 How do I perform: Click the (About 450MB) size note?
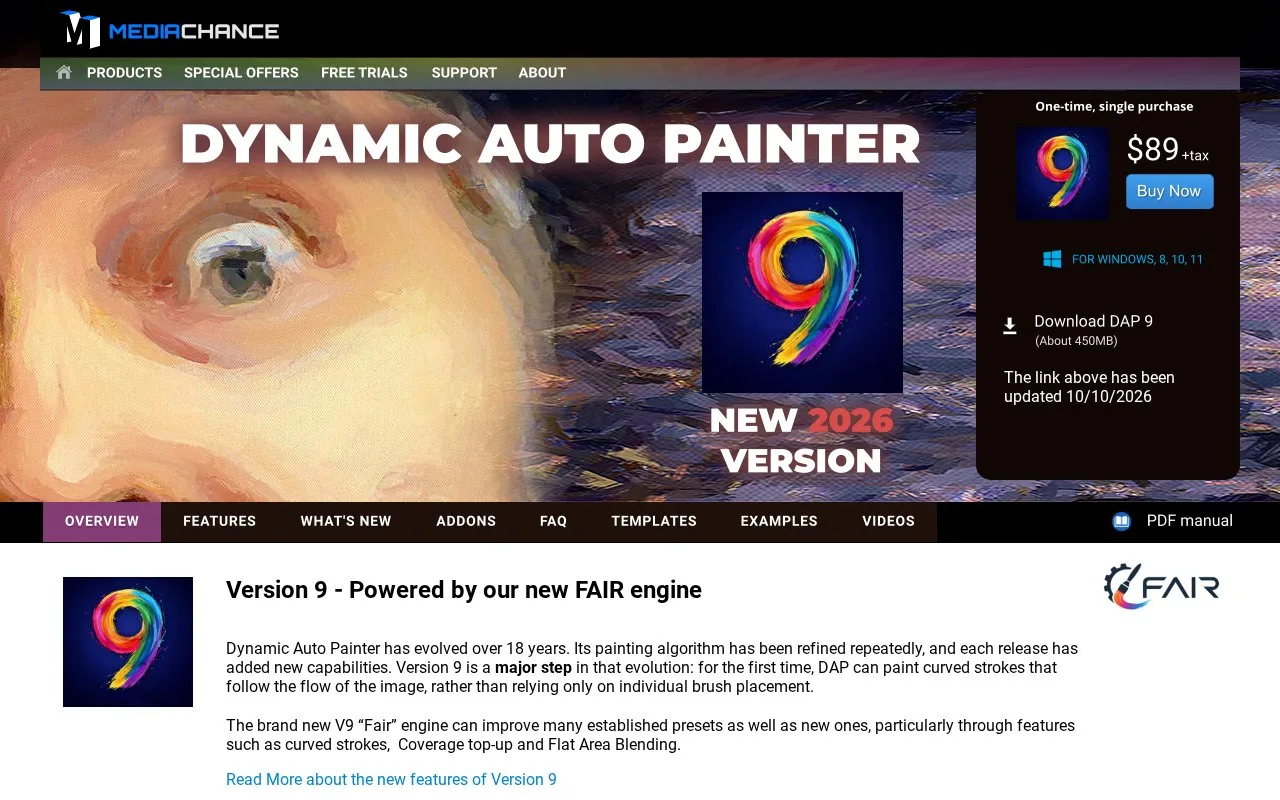click(1076, 341)
